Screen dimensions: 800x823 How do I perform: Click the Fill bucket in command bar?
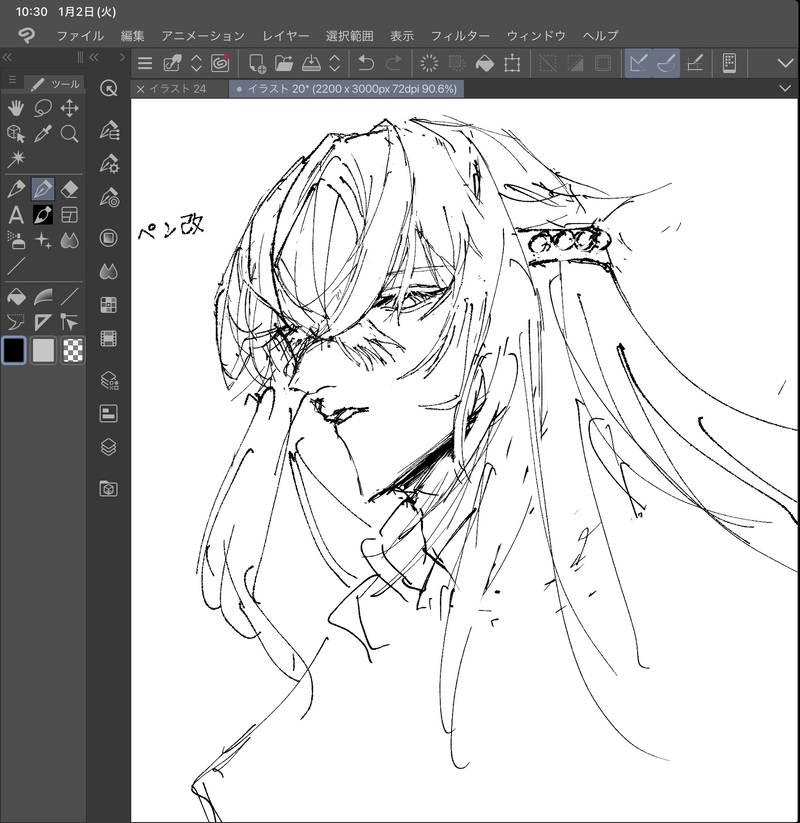click(x=485, y=63)
